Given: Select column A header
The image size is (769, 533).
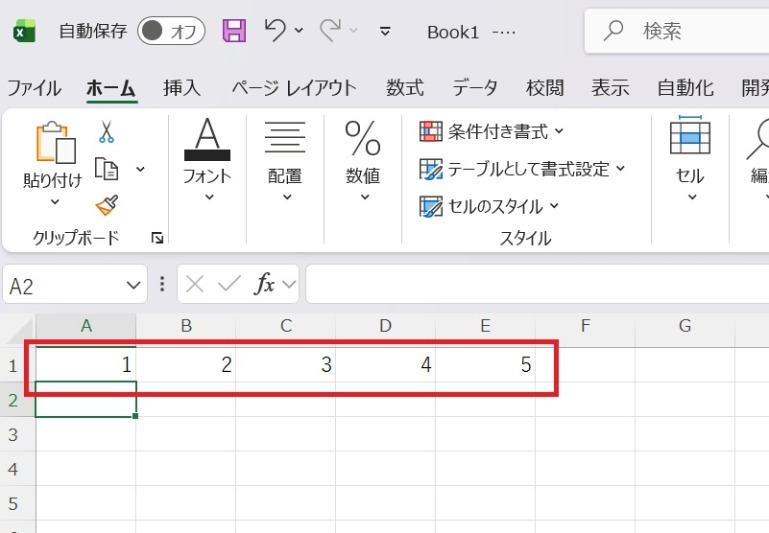Looking at the screenshot, I should click(x=86, y=326).
